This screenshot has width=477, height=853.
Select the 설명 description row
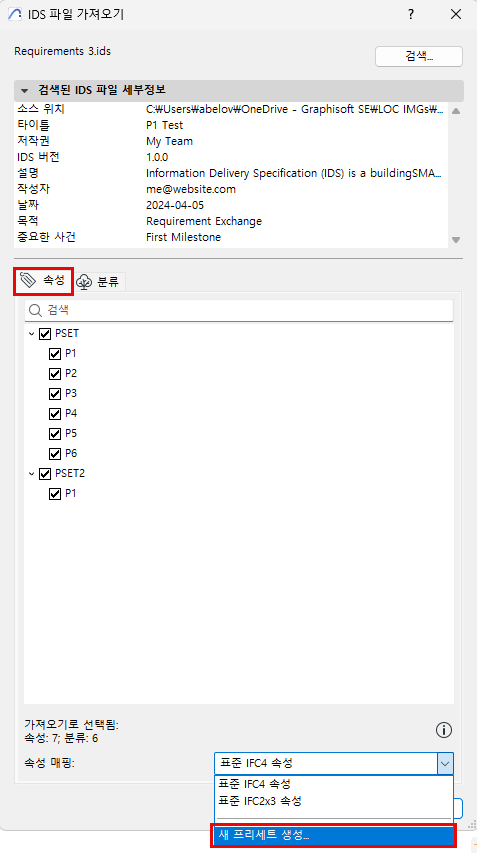point(231,174)
